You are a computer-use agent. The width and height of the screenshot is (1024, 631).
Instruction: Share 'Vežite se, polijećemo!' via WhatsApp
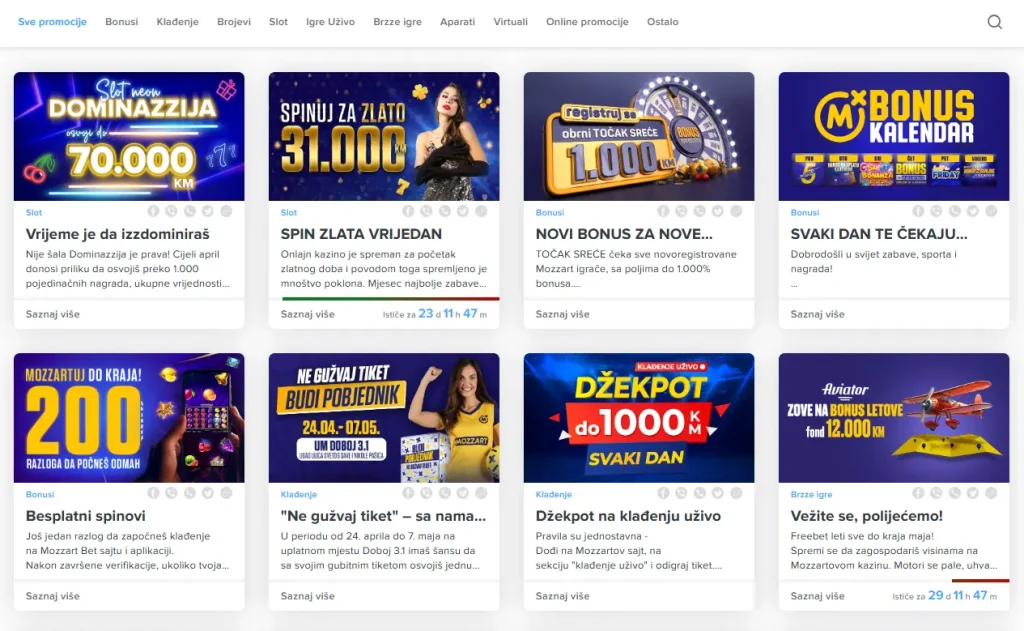click(954, 493)
